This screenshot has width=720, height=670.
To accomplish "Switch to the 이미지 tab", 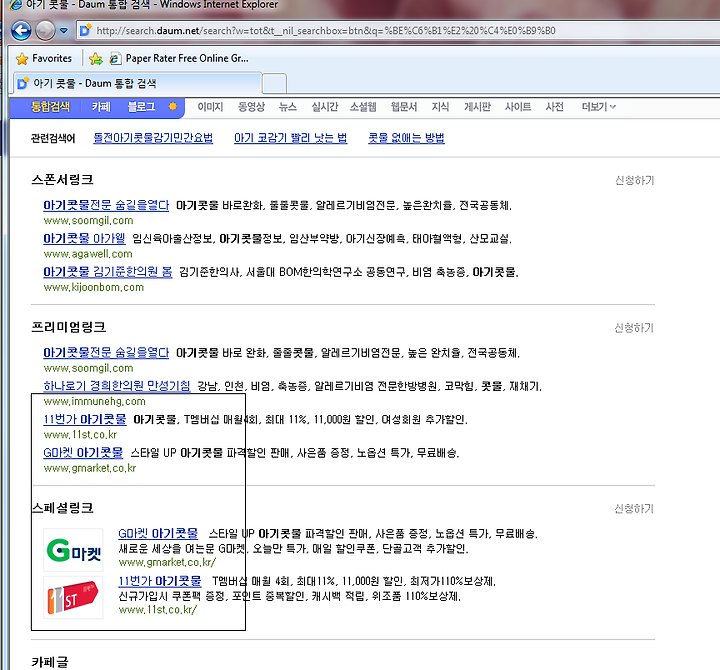I will click(x=210, y=107).
